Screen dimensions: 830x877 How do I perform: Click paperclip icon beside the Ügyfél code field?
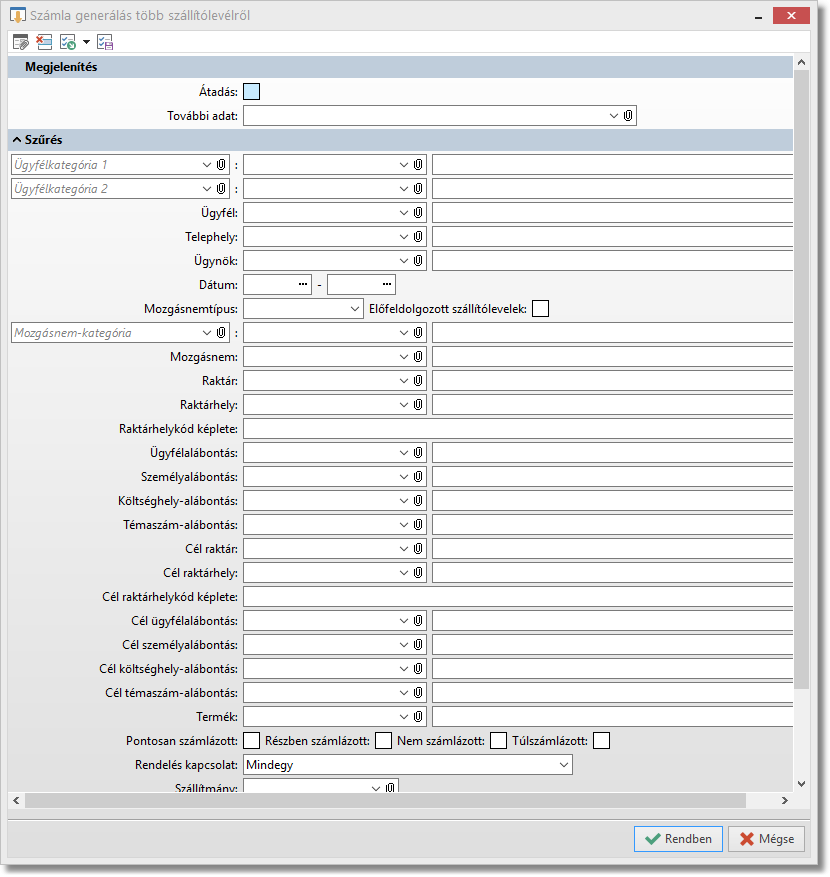pyautogui.click(x=418, y=213)
